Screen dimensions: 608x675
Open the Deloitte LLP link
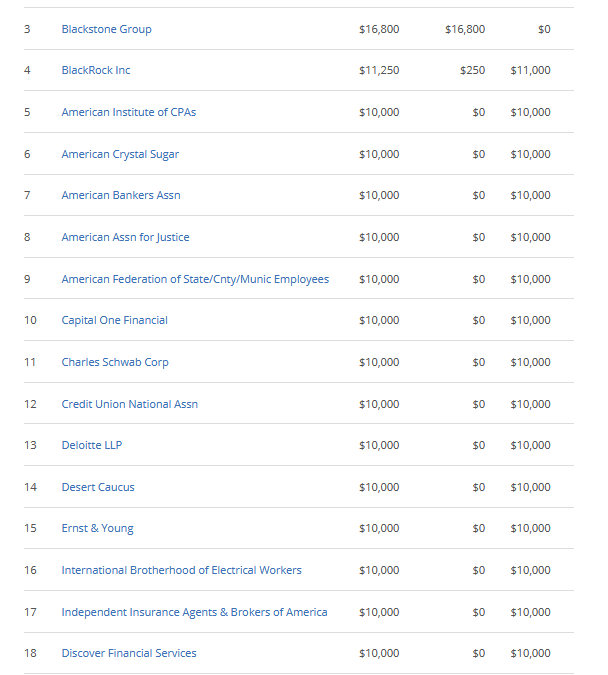[x=92, y=445]
